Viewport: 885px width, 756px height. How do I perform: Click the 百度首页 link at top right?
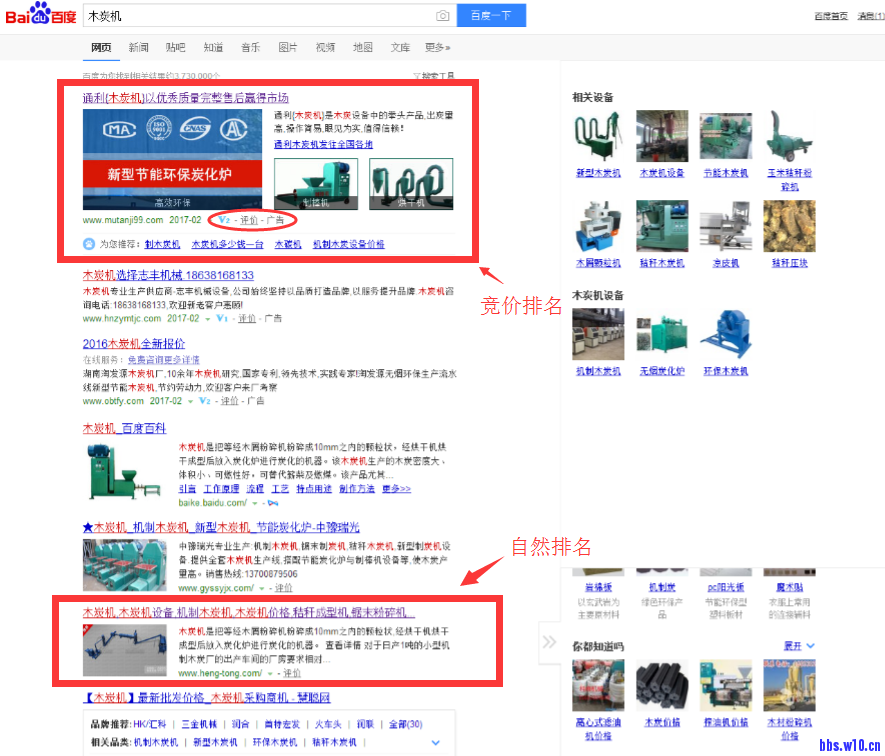click(830, 16)
